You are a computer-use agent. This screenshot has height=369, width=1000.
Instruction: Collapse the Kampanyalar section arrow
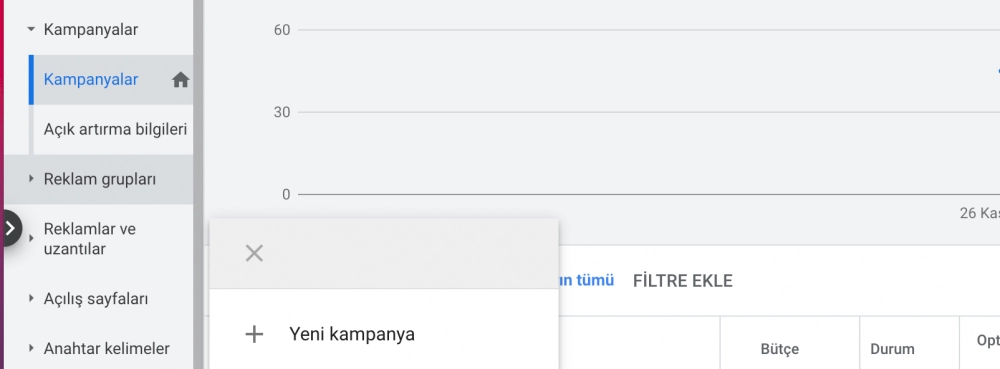(x=31, y=29)
